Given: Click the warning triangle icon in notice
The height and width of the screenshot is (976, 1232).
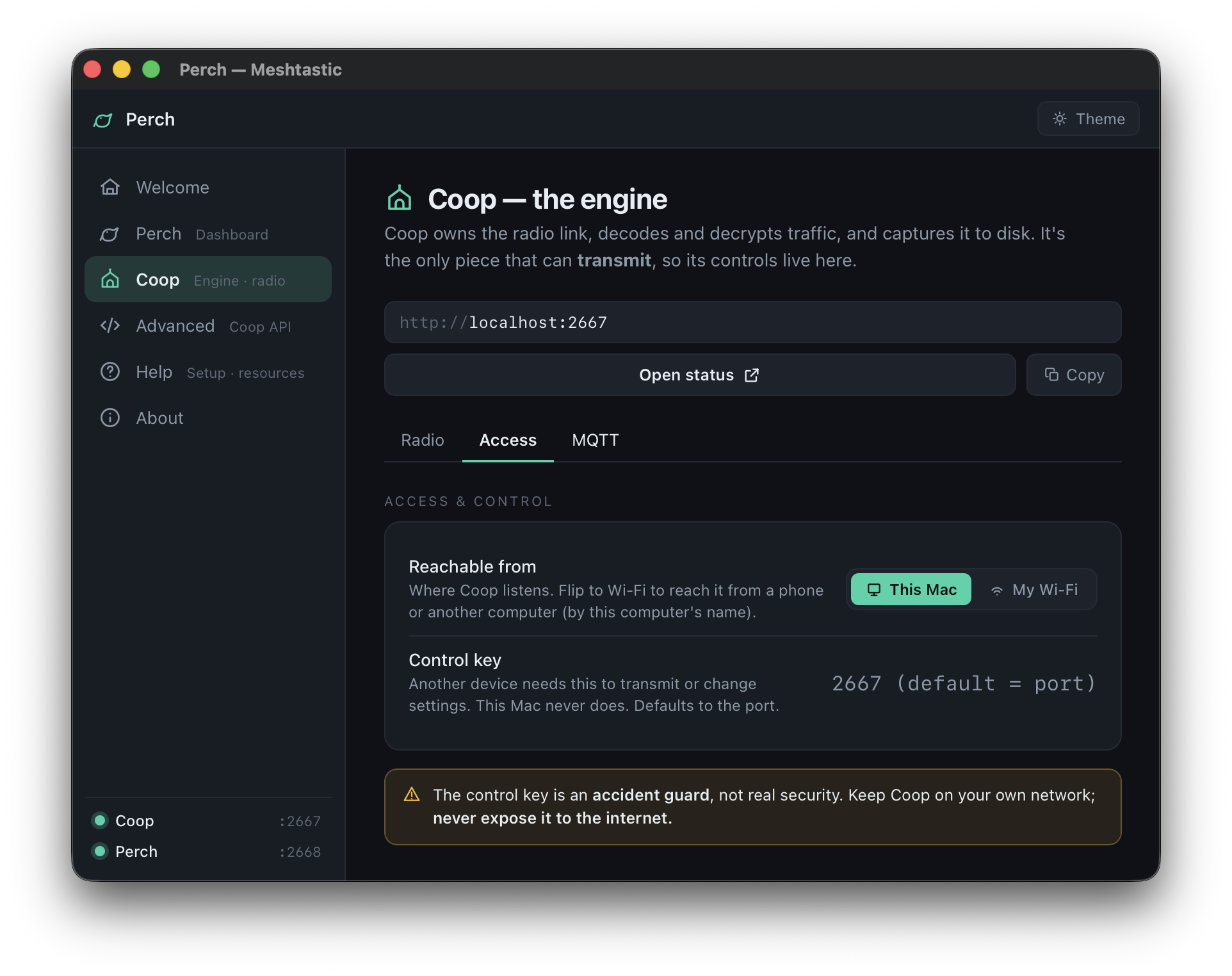Looking at the screenshot, I should [x=412, y=795].
